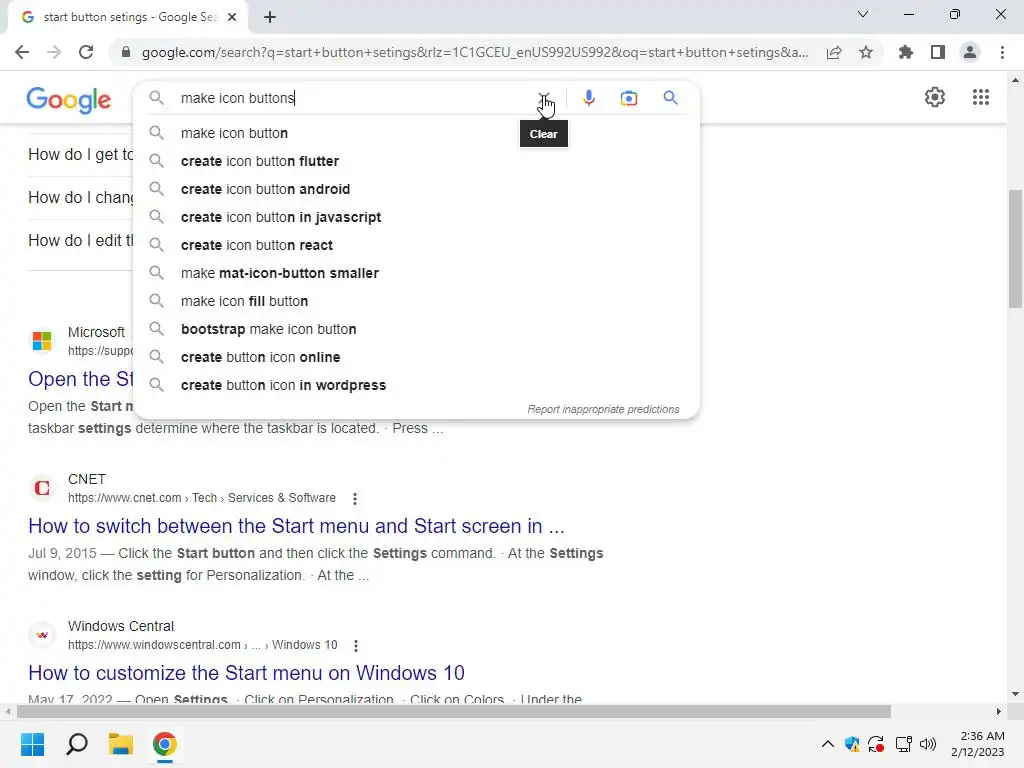Image resolution: width=1024 pixels, height=768 pixels.
Task: Pick 'make mat-icon-button smaller' suggestion
Action: point(416,274)
